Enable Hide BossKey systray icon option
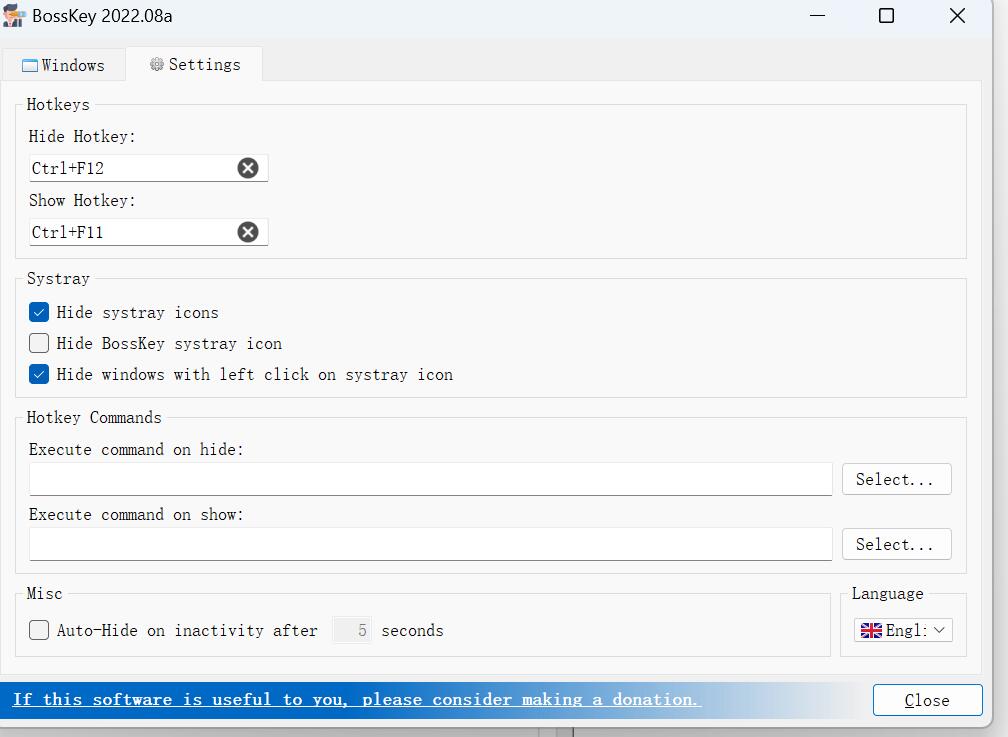This screenshot has width=1008, height=737. pyautogui.click(x=39, y=343)
